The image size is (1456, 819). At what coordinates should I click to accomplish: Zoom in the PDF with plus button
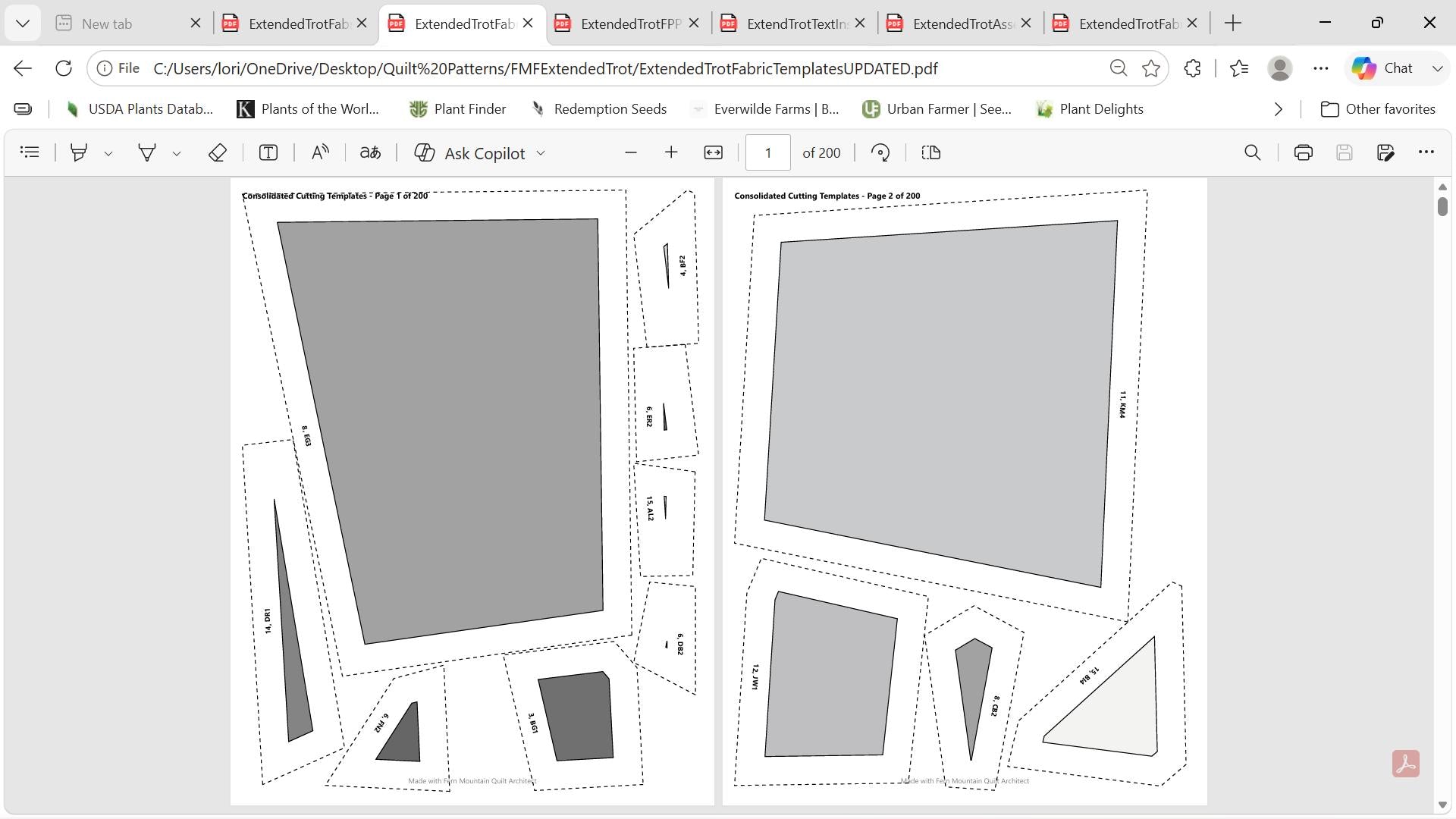(x=671, y=152)
